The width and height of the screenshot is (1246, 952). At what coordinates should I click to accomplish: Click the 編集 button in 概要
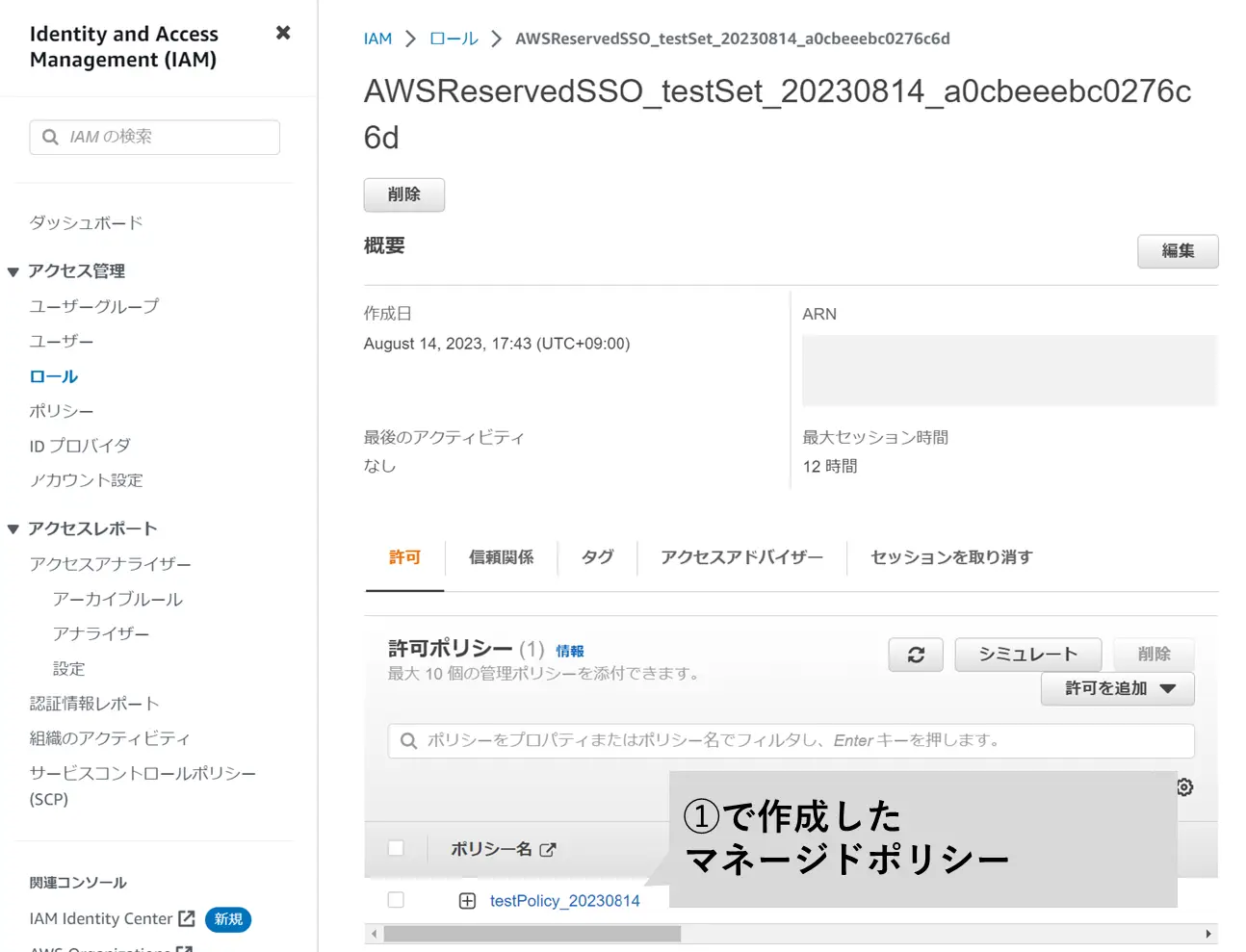(x=1178, y=251)
